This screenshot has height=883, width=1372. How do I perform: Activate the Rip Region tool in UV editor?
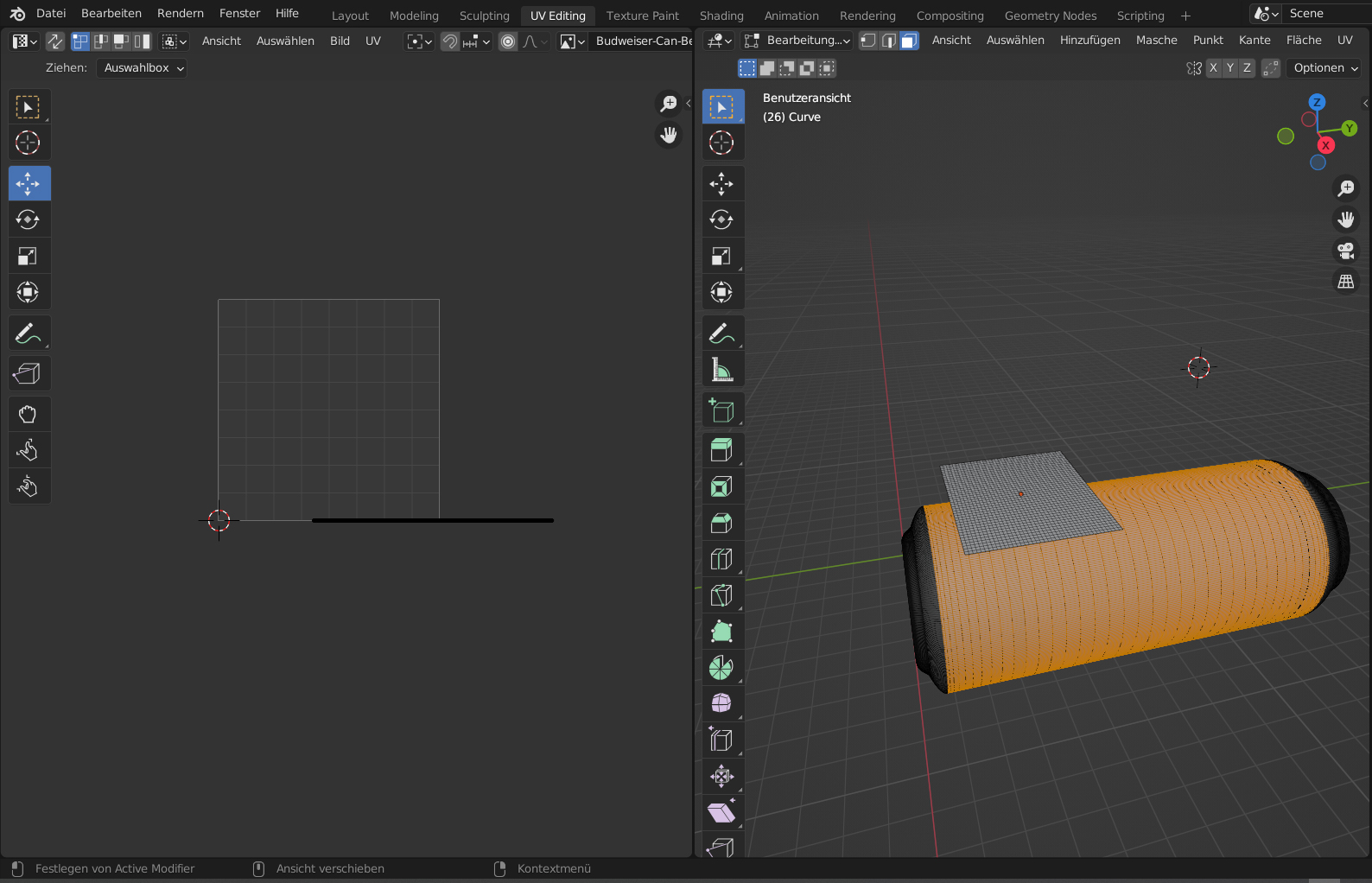pyautogui.click(x=28, y=373)
